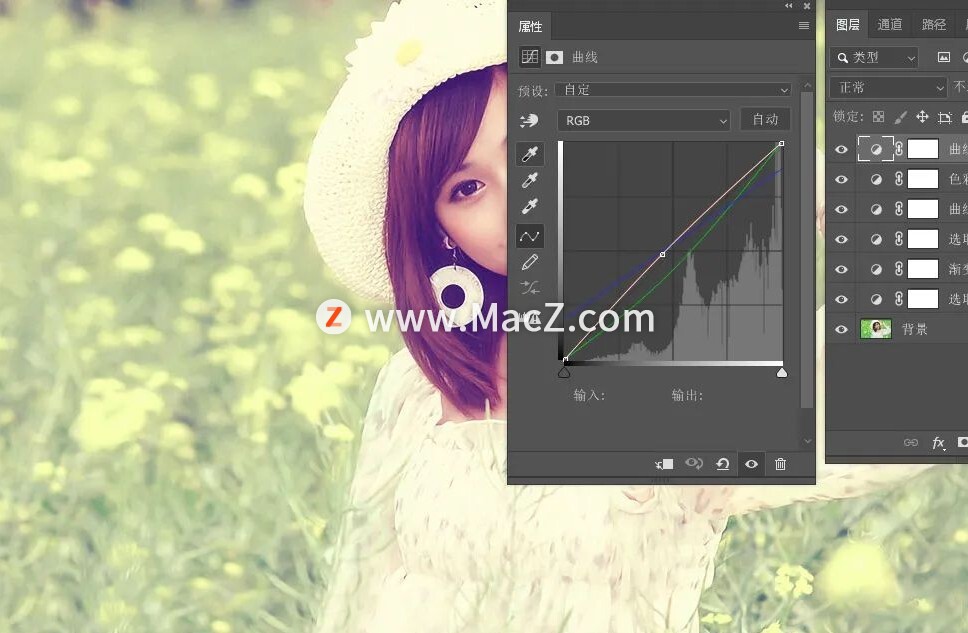Select the 背景 layer name
Screen dimensions: 968x633
[x=914, y=329]
